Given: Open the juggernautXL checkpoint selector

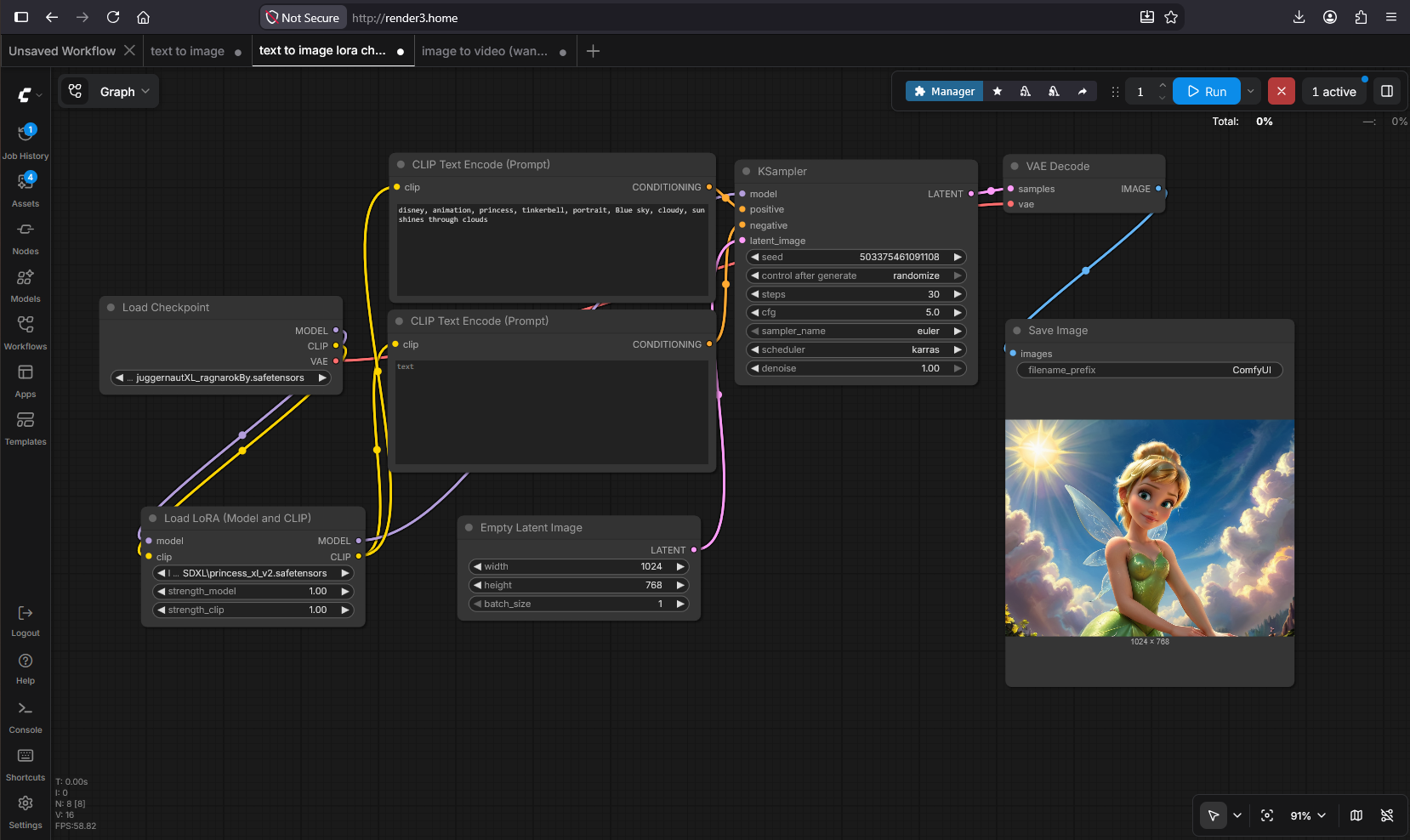Looking at the screenshot, I should pos(221,377).
